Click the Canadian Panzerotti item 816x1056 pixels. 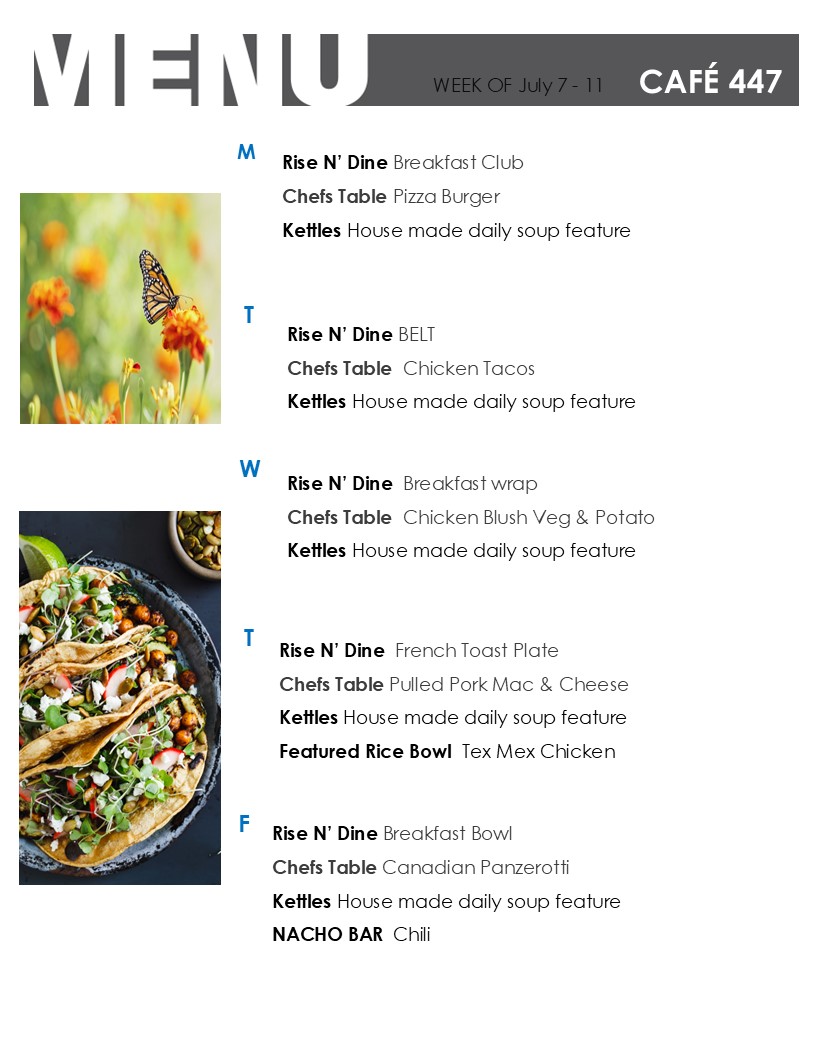coord(475,867)
